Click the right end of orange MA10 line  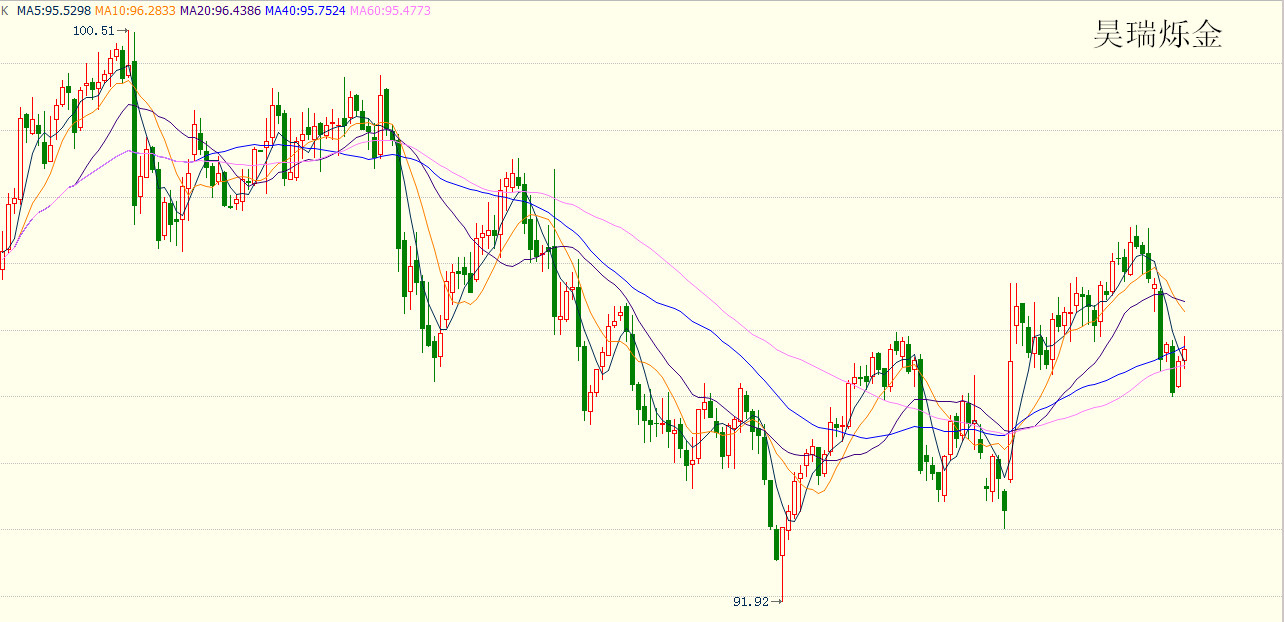pyautogui.click(x=1184, y=311)
